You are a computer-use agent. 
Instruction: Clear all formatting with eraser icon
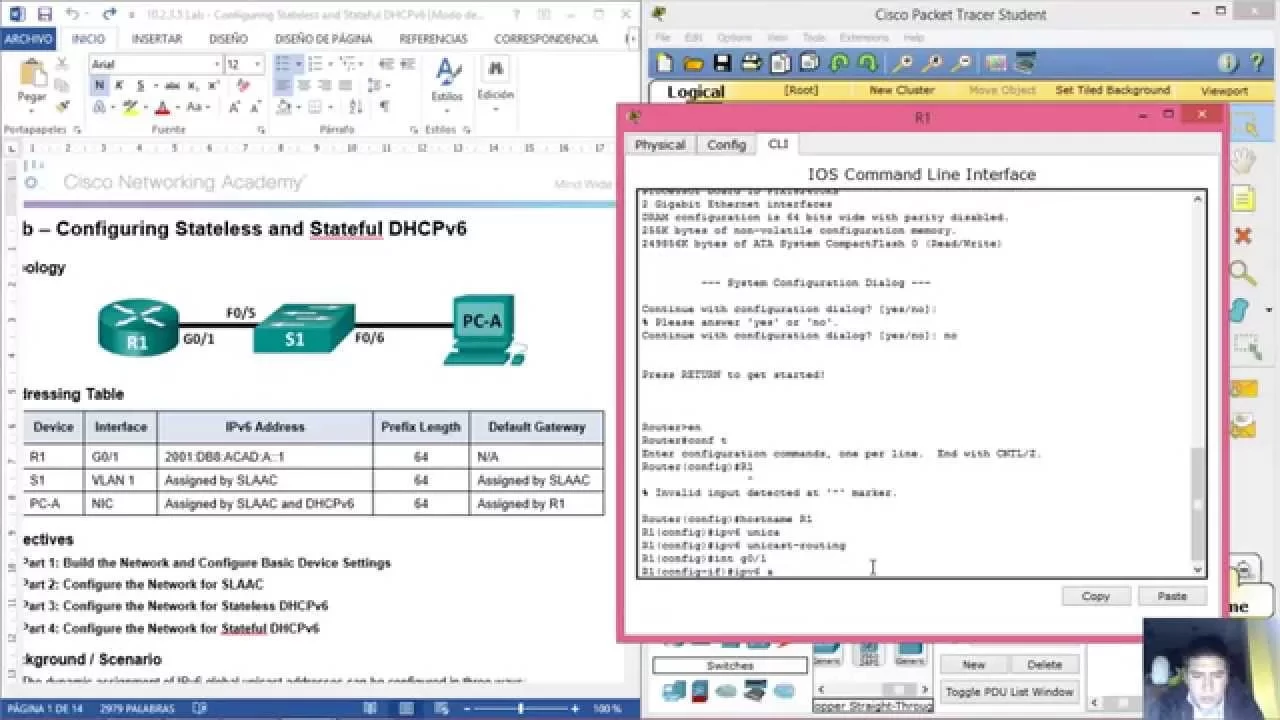(243, 86)
